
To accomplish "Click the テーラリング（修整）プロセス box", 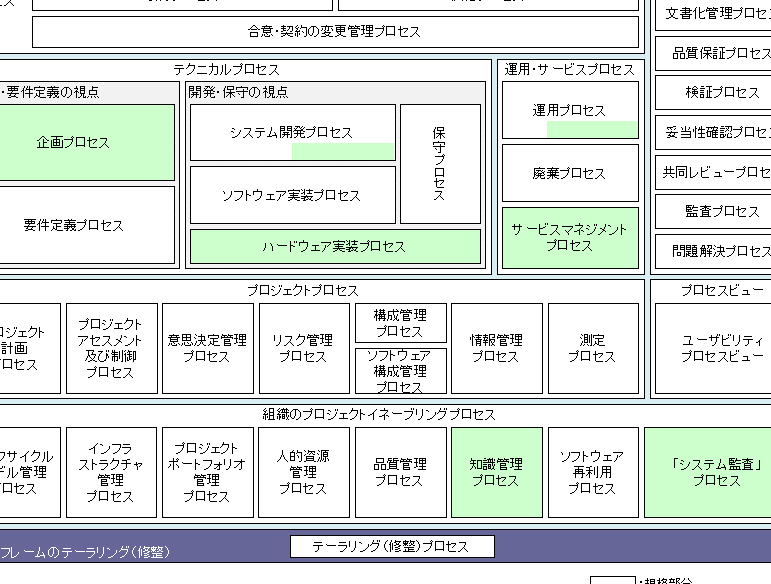I will [392, 547].
